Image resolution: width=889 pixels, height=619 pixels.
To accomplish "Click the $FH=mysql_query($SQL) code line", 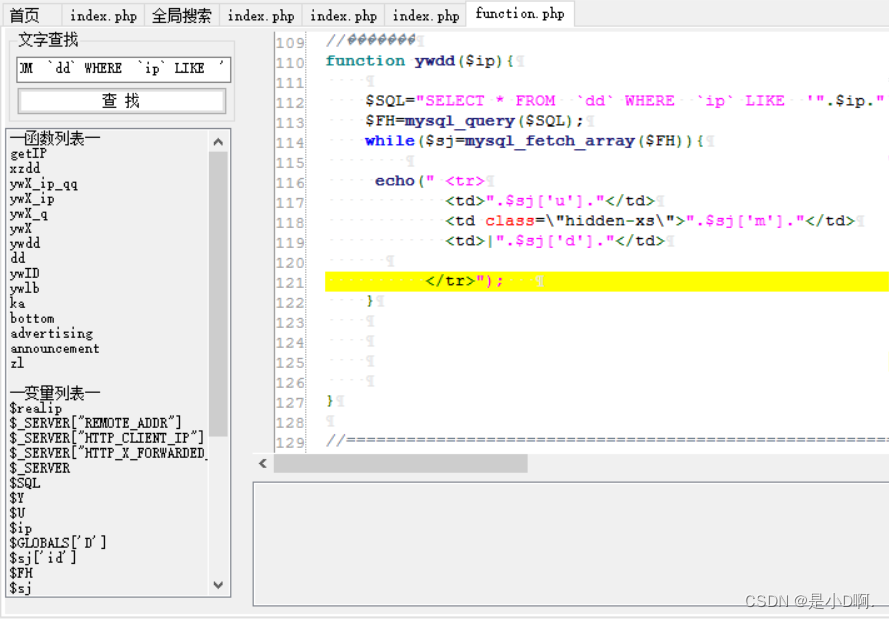I will (474, 121).
